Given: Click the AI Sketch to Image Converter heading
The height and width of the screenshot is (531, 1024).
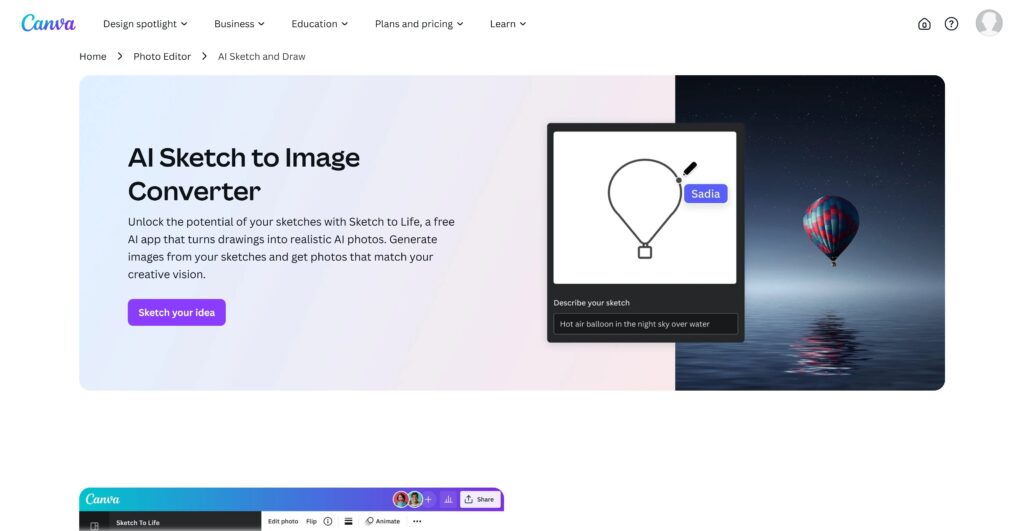Looking at the screenshot, I should tap(244, 174).
